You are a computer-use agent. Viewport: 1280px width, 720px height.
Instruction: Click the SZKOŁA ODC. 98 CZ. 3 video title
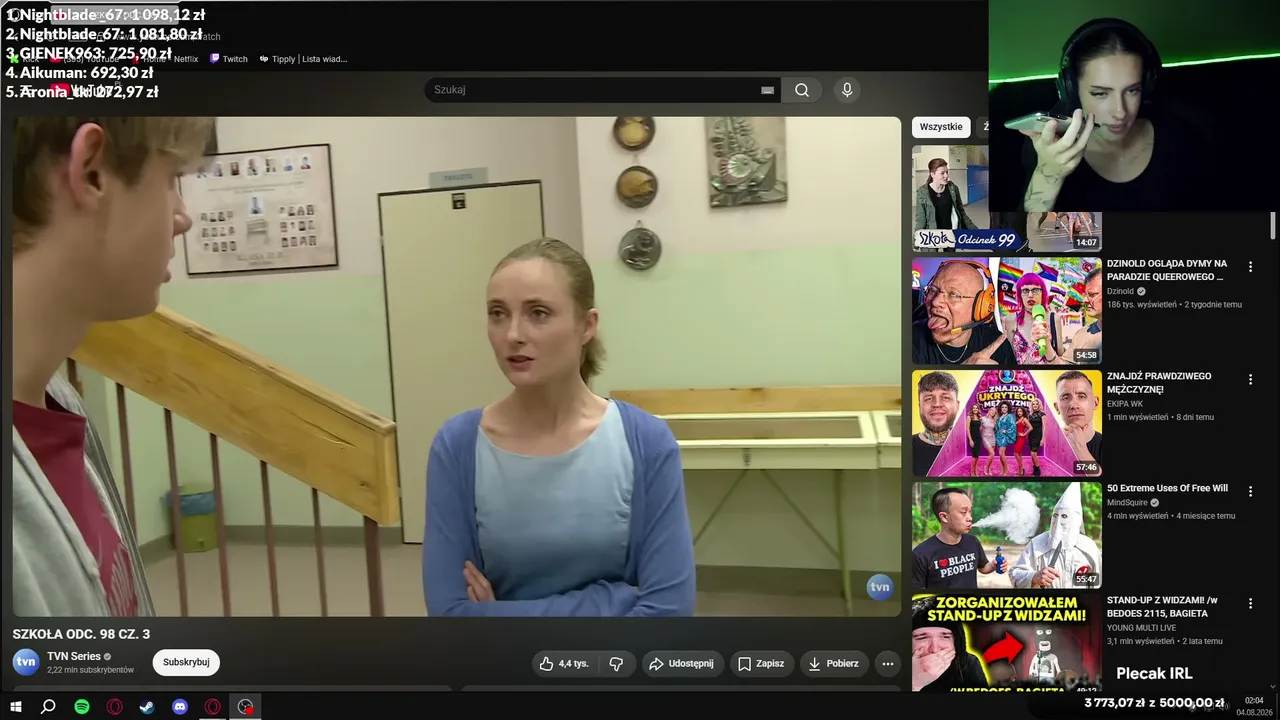(x=81, y=634)
